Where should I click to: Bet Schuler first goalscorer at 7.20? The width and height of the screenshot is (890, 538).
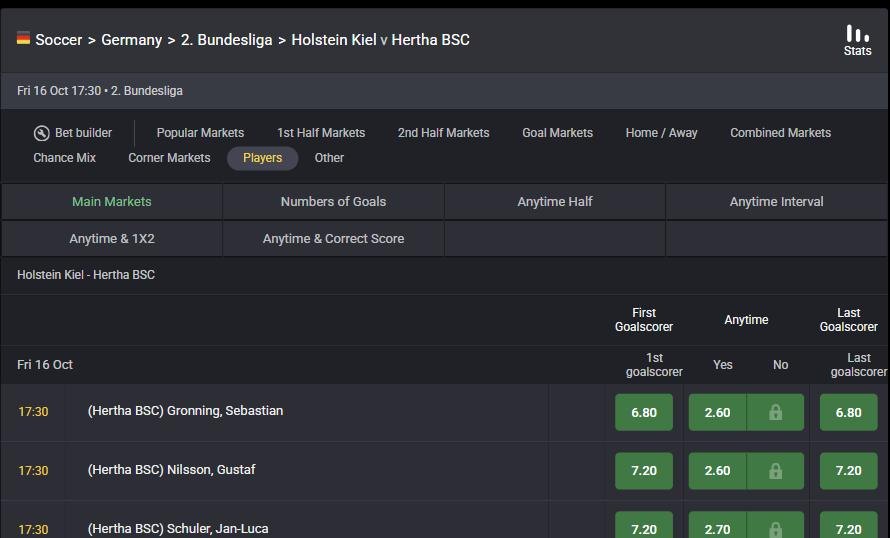644,525
